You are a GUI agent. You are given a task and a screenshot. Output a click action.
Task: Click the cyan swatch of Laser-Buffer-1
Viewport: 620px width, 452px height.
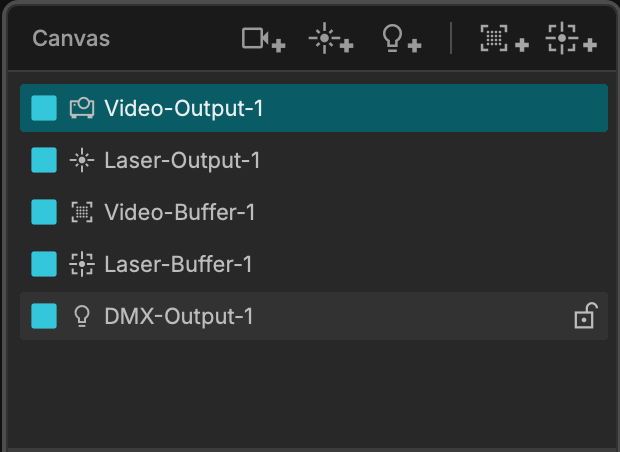point(44,264)
